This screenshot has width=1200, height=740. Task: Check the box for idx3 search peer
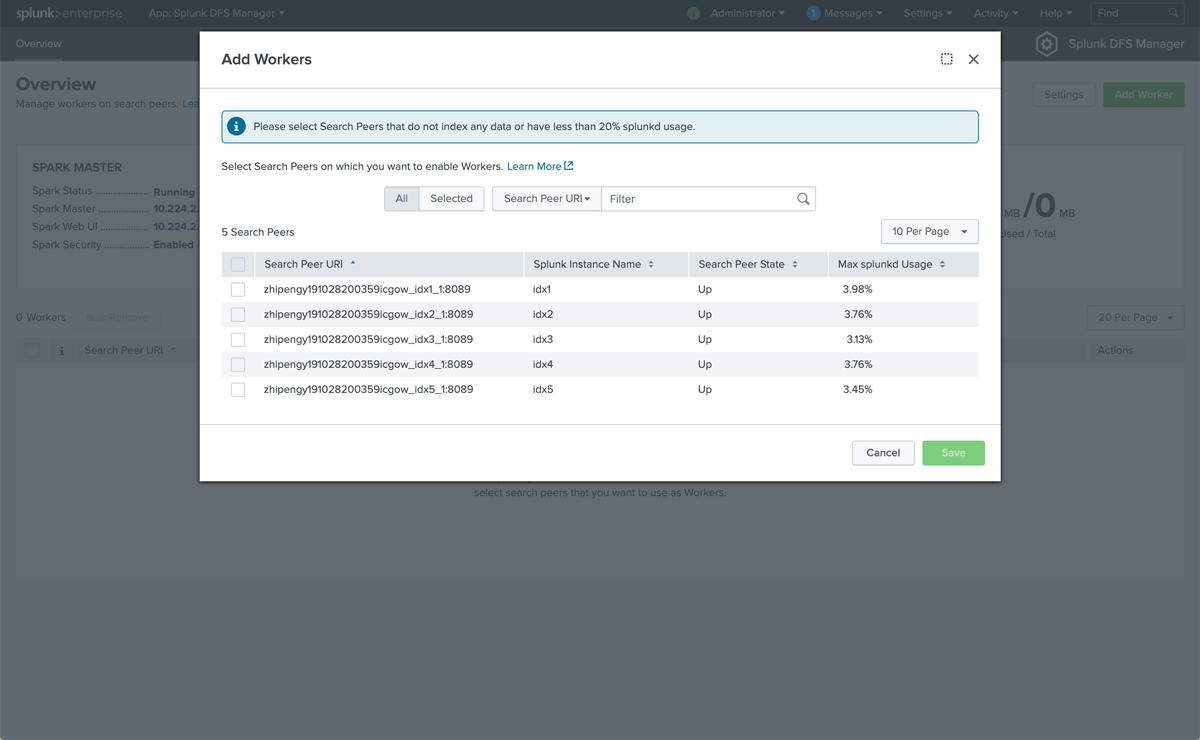pyautogui.click(x=238, y=339)
